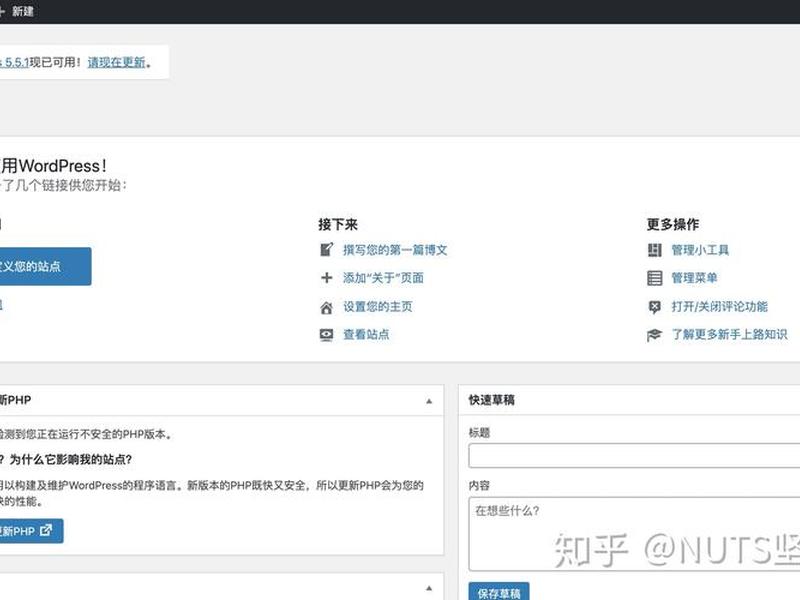Open the 管理小工具 link
Screen dimensions: 800x600
coord(700,250)
